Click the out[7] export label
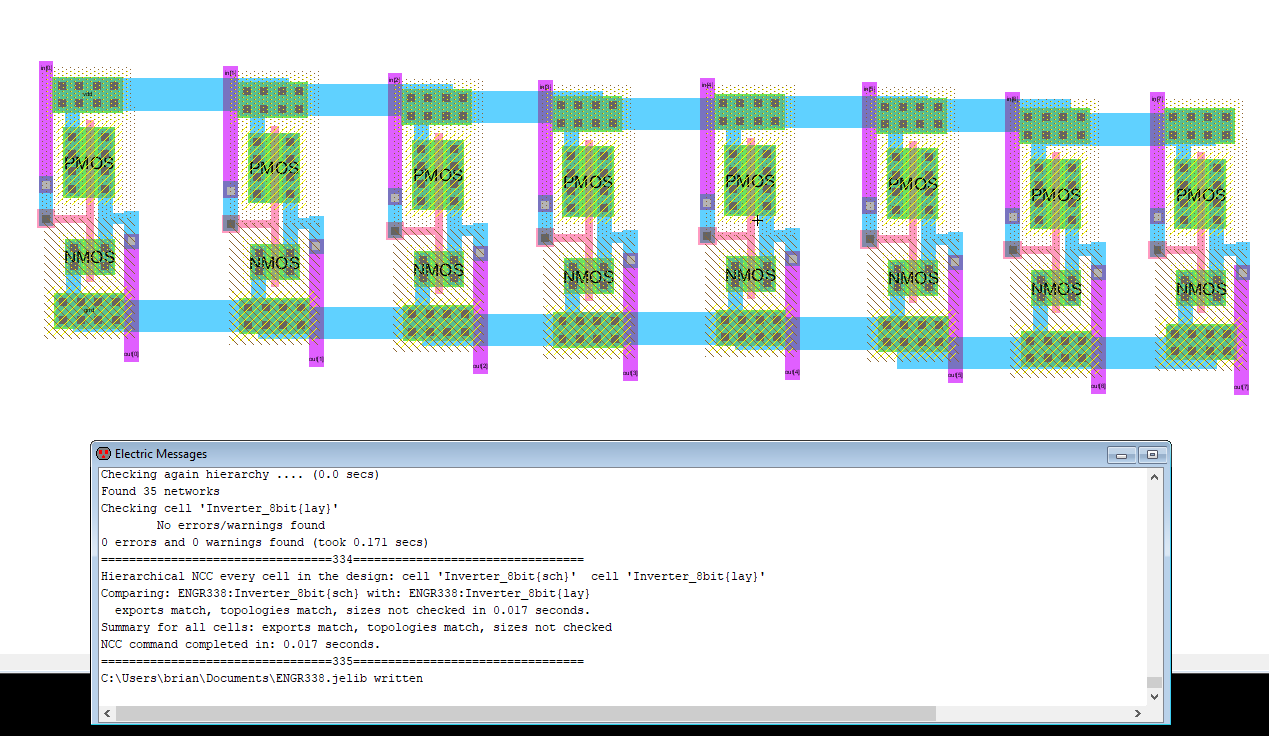This screenshot has height=736, width=1269. (x=1241, y=387)
